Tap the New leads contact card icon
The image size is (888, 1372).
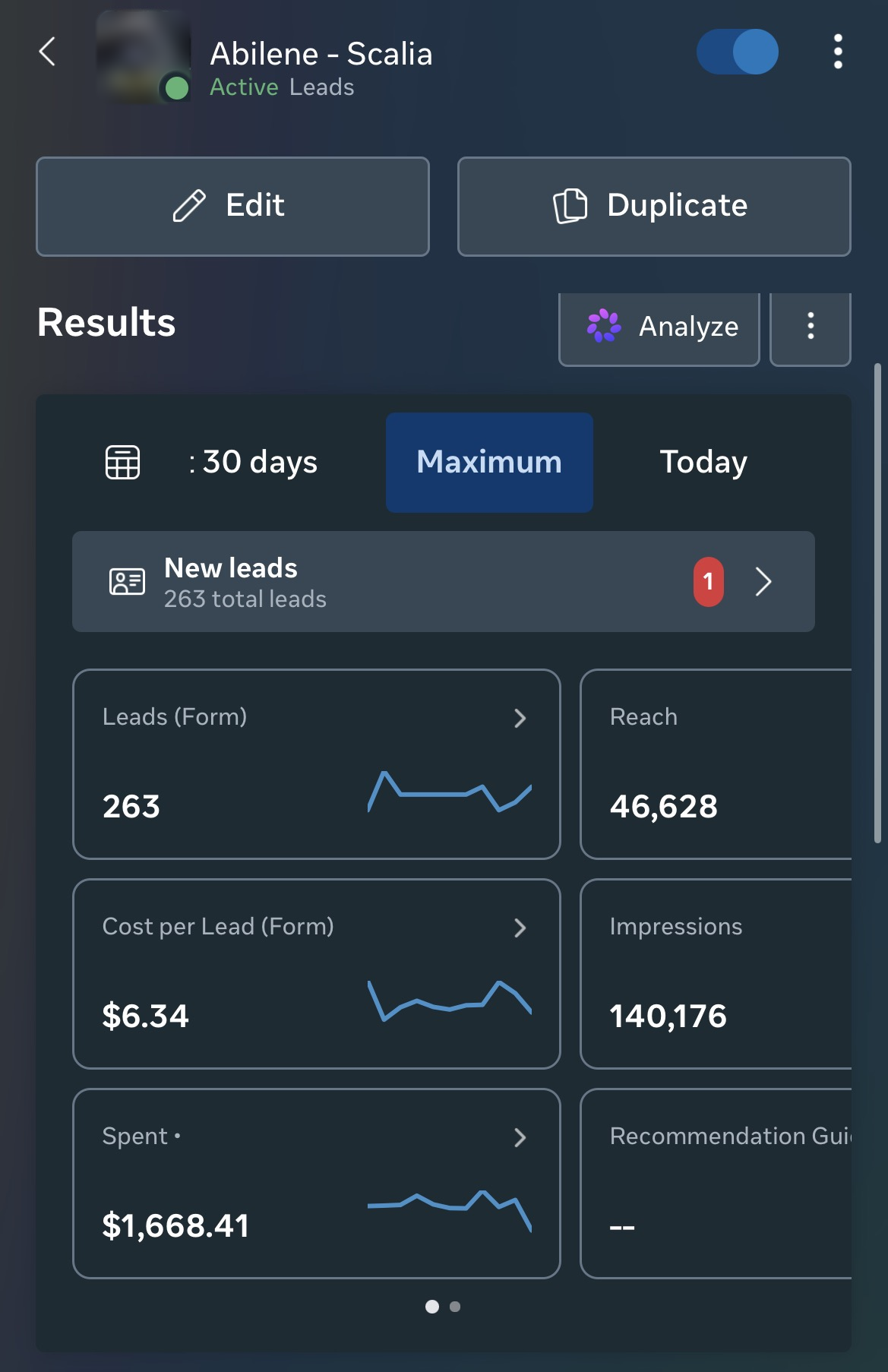click(127, 582)
